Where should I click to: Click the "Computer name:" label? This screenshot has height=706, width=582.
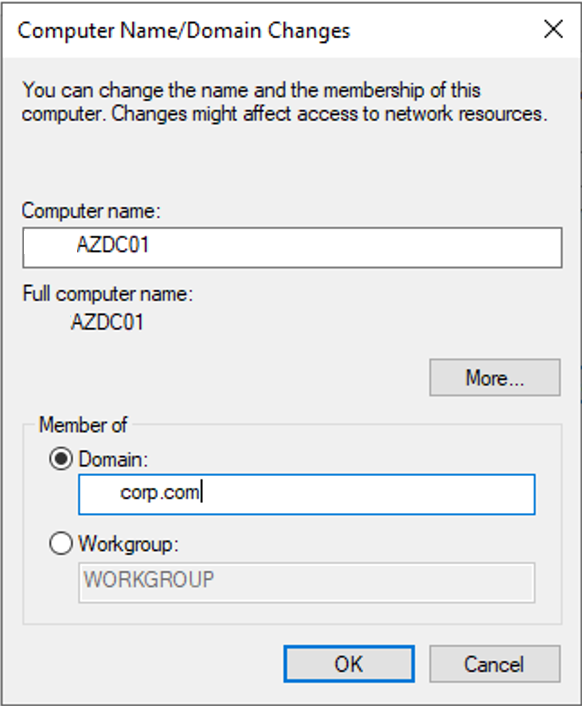[91, 211]
